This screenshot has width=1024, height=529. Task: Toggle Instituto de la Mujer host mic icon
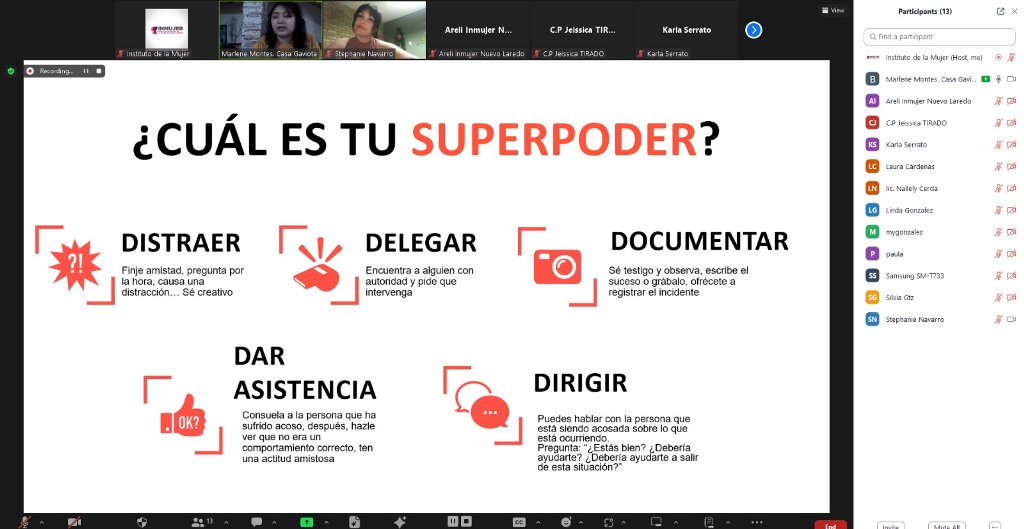click(1012, 57)
